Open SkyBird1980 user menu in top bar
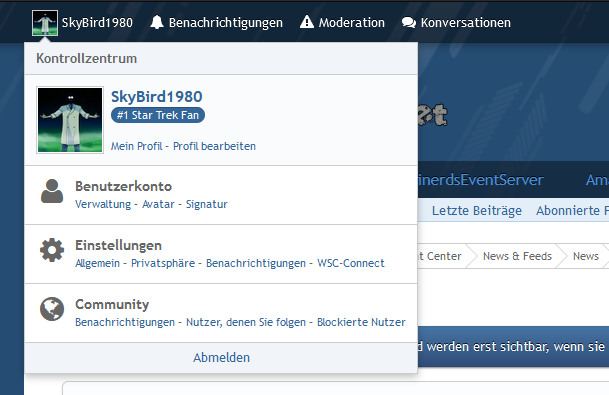 click(82, 23)
